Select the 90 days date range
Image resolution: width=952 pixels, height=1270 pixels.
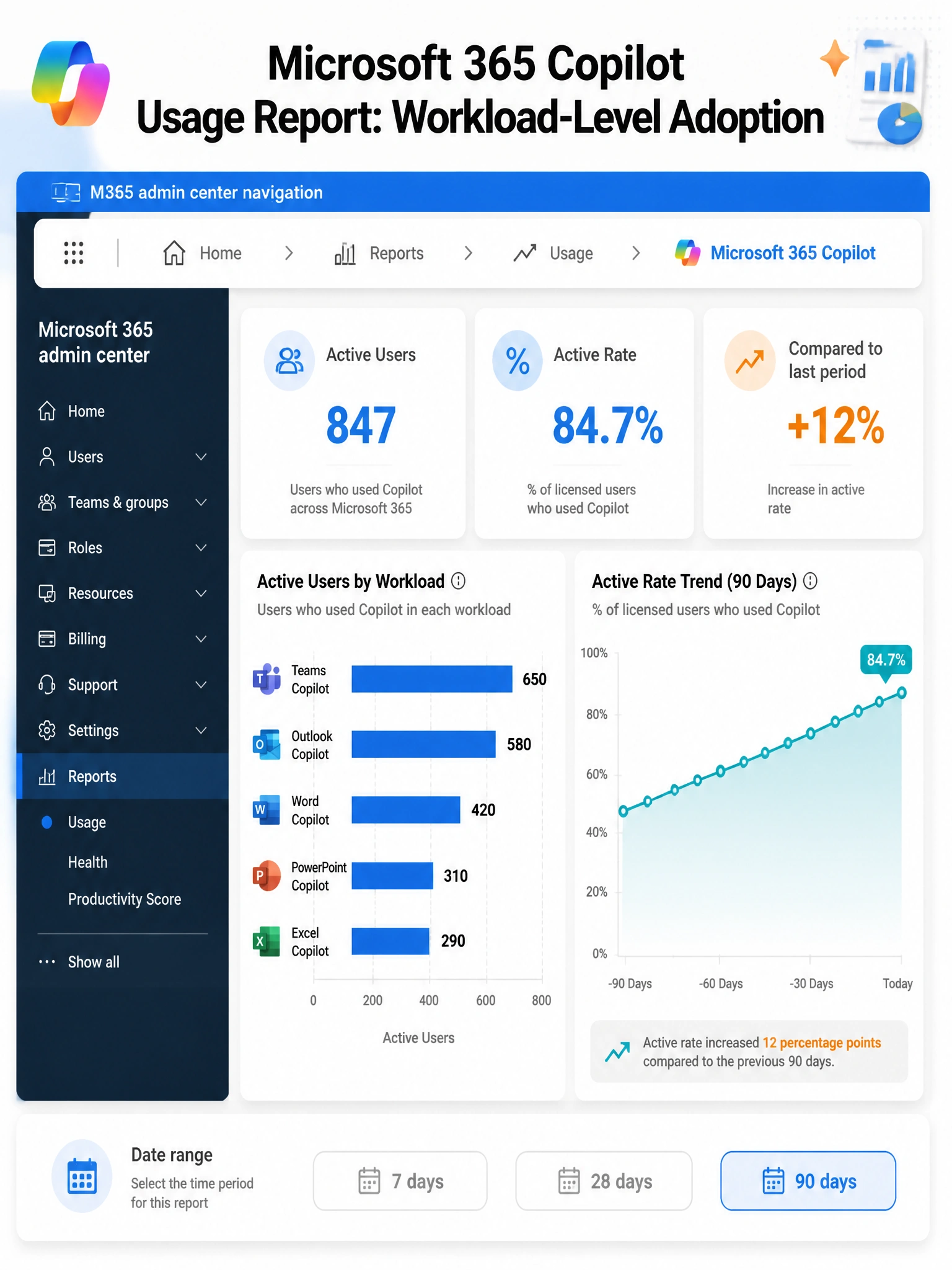(x=808, y=1181)
